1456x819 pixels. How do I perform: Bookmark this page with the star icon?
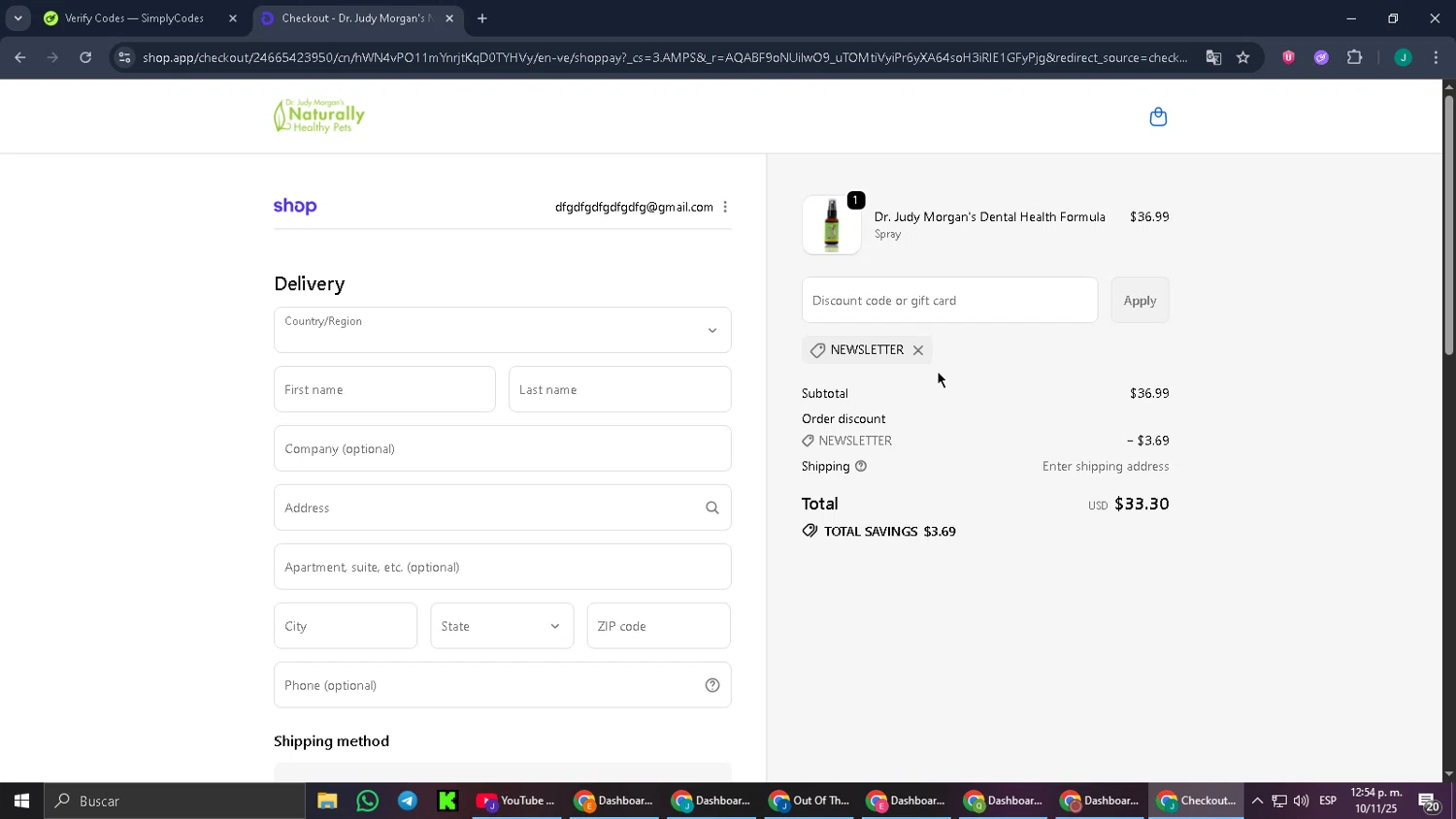click(1242, 57)
